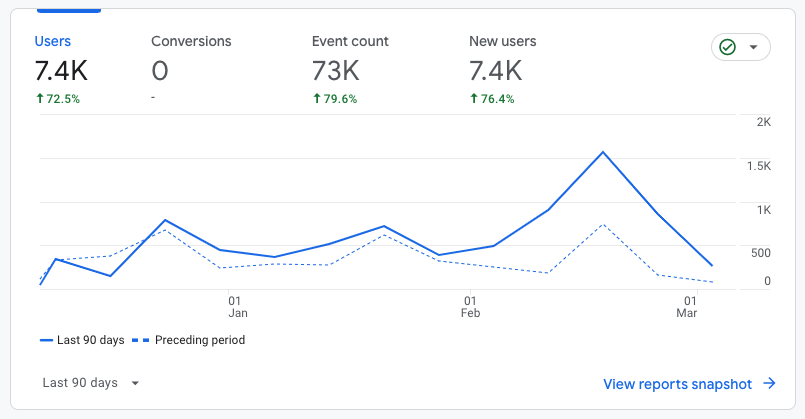Click the arrow icon after View reports snapshot
Viewport: 805px width, 419px height.
click(x=769, y=383)
